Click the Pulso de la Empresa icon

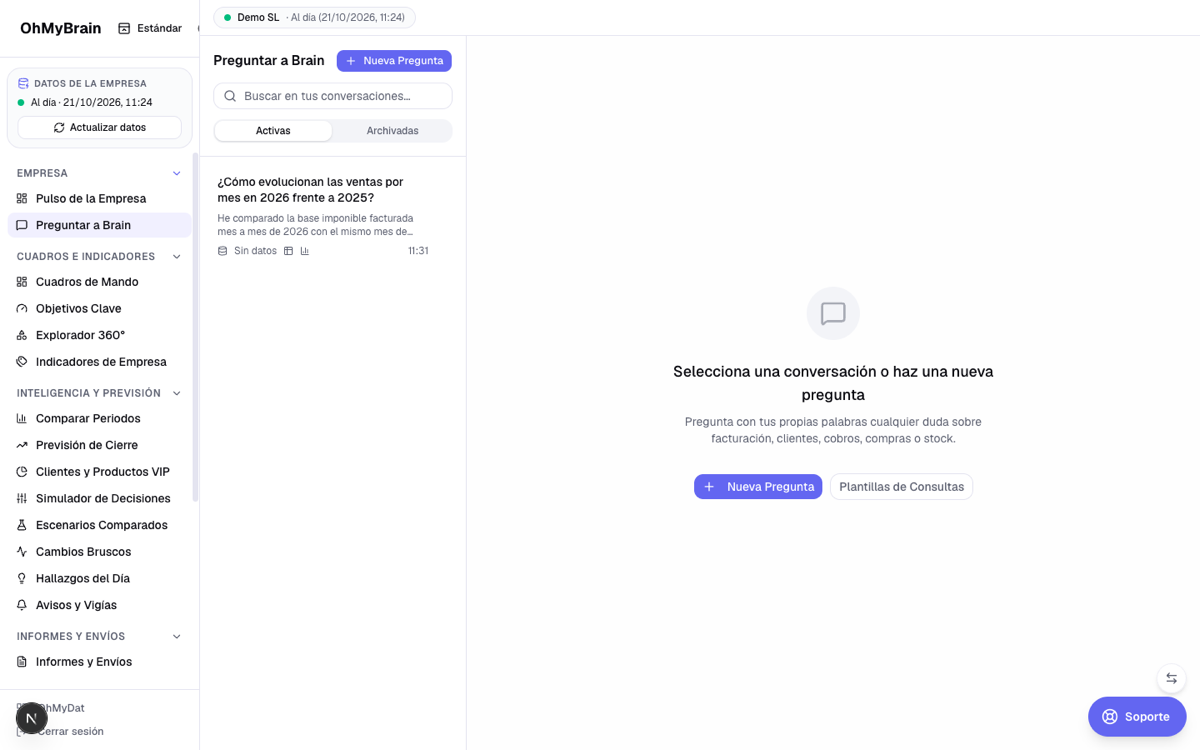point(22,199)
